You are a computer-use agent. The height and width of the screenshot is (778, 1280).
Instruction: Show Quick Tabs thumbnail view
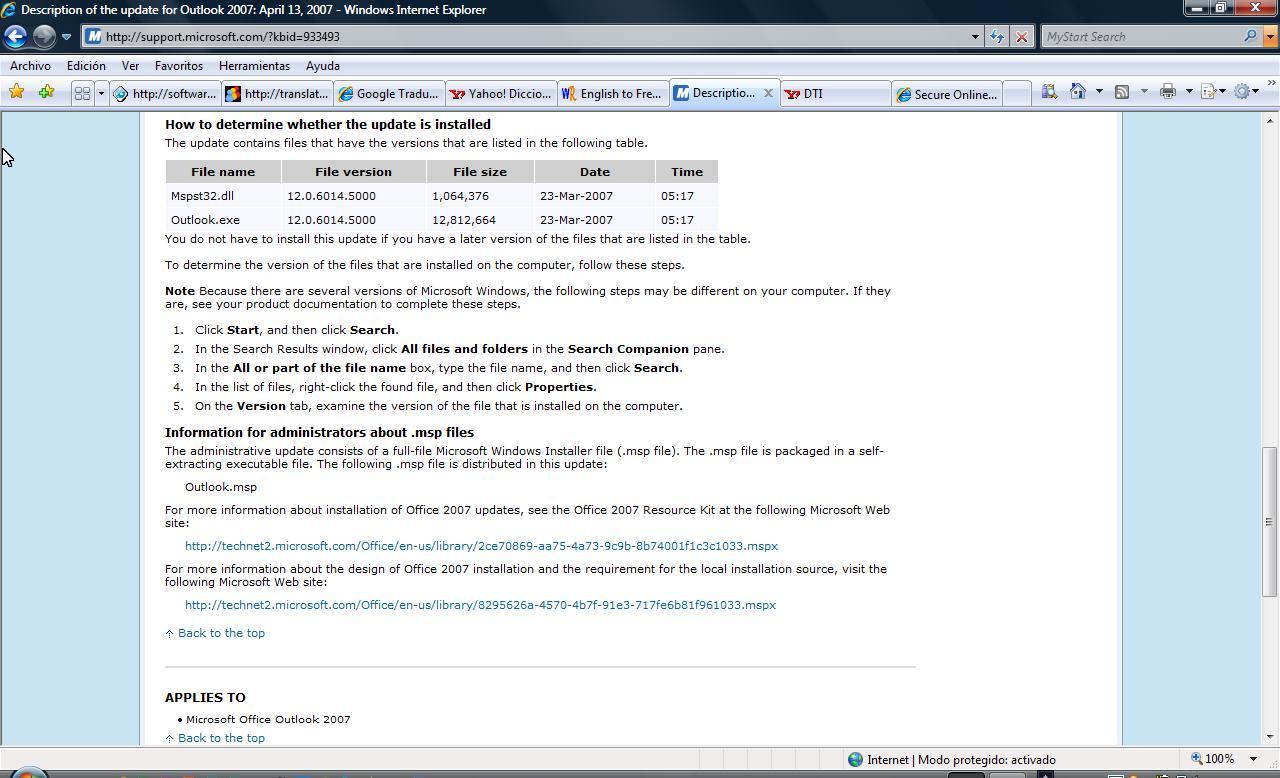point(82,93)
